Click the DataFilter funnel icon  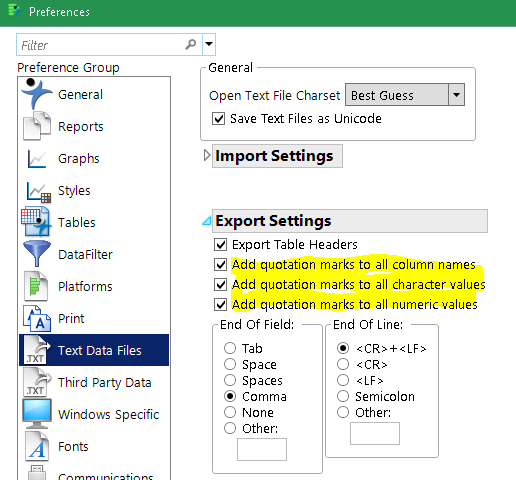tap(37, 253)
